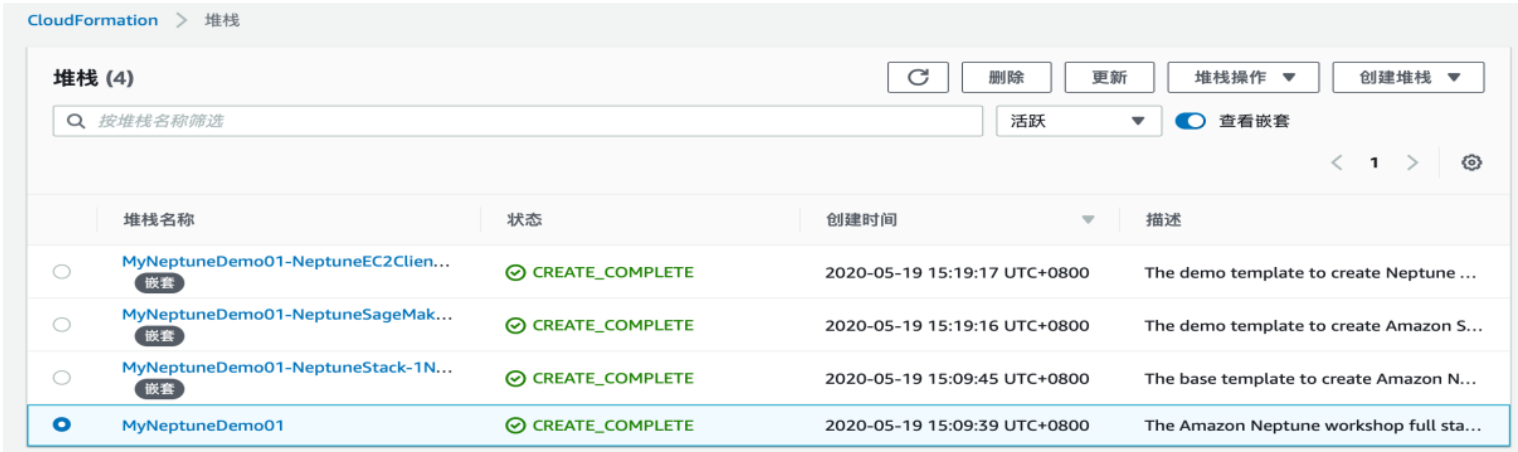Select radio button for MyNeptuneDemo01-NeptuneSageMaker stack
Viewport: 1518px width, 452px height.
[62, 324]
